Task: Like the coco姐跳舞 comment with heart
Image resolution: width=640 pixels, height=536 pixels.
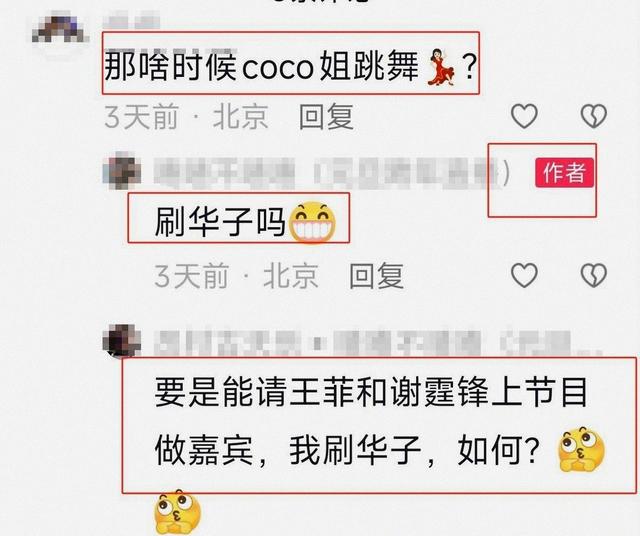Action: pyautogui.click(x=524, y=116)
